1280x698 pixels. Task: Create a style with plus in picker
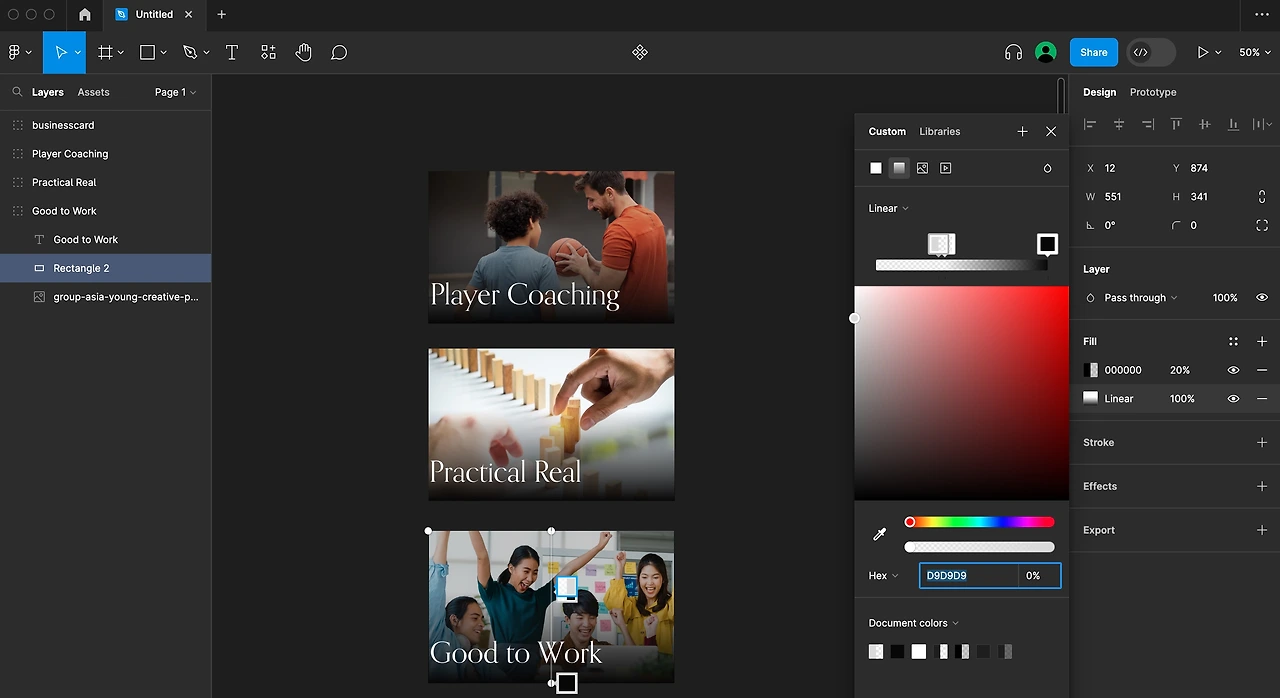point(1022,131)
